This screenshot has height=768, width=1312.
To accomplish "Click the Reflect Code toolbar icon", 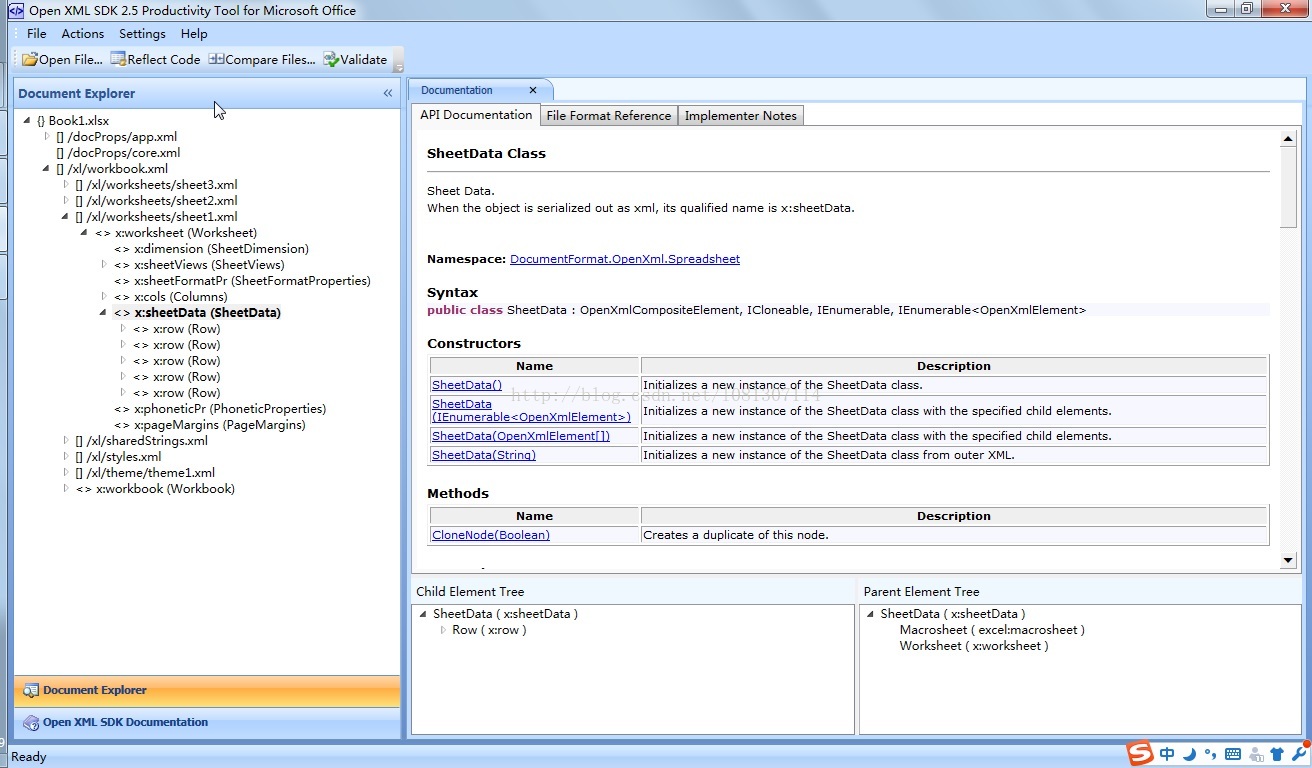I will pos(118,59).
